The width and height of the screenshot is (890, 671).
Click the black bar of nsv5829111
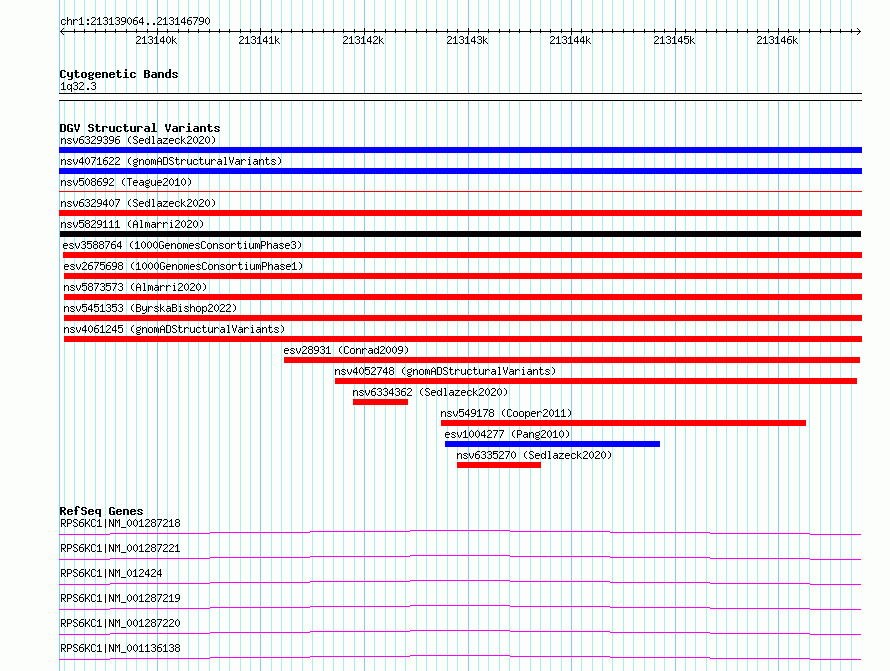click(460, 234)
